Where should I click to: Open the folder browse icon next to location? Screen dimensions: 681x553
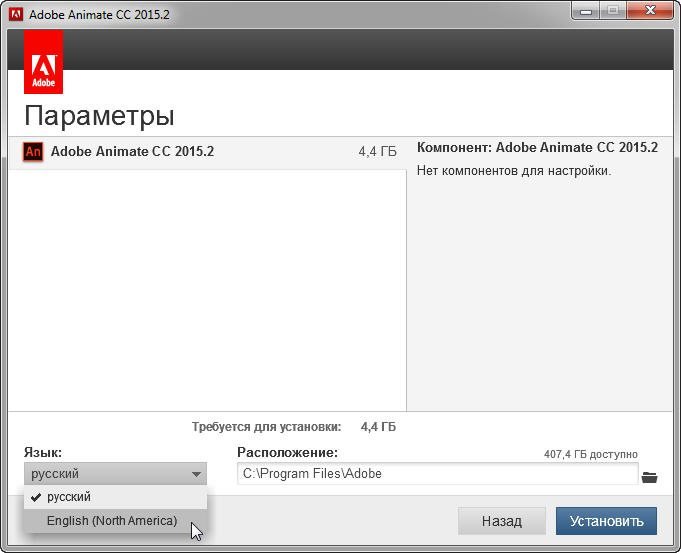point(649,477)
